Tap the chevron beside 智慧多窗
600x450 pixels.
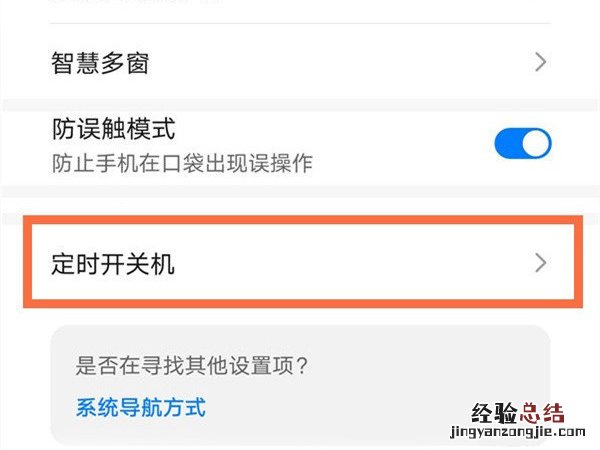tap(541, 63)
